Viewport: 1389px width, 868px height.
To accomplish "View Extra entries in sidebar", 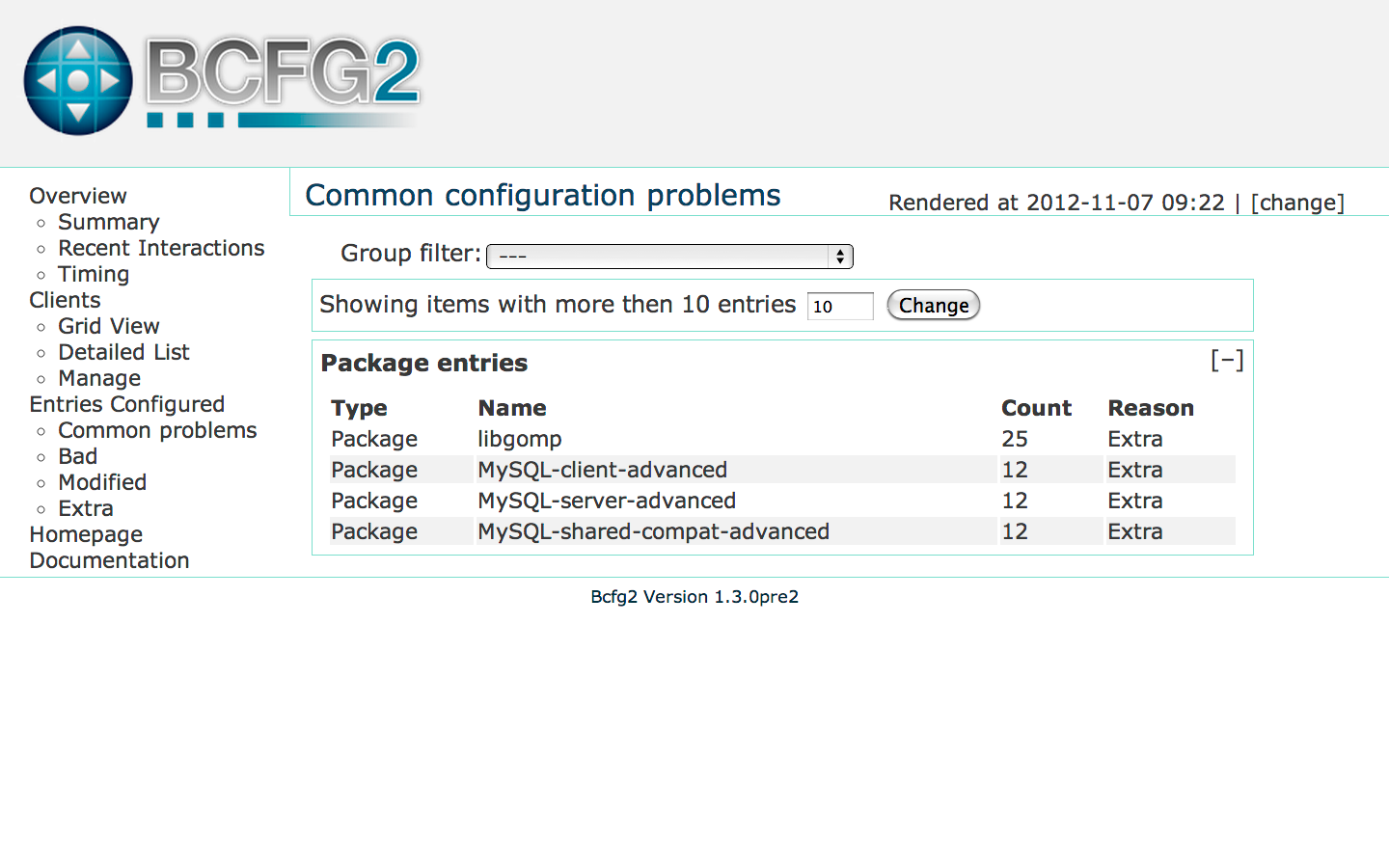I will (86, 508).
